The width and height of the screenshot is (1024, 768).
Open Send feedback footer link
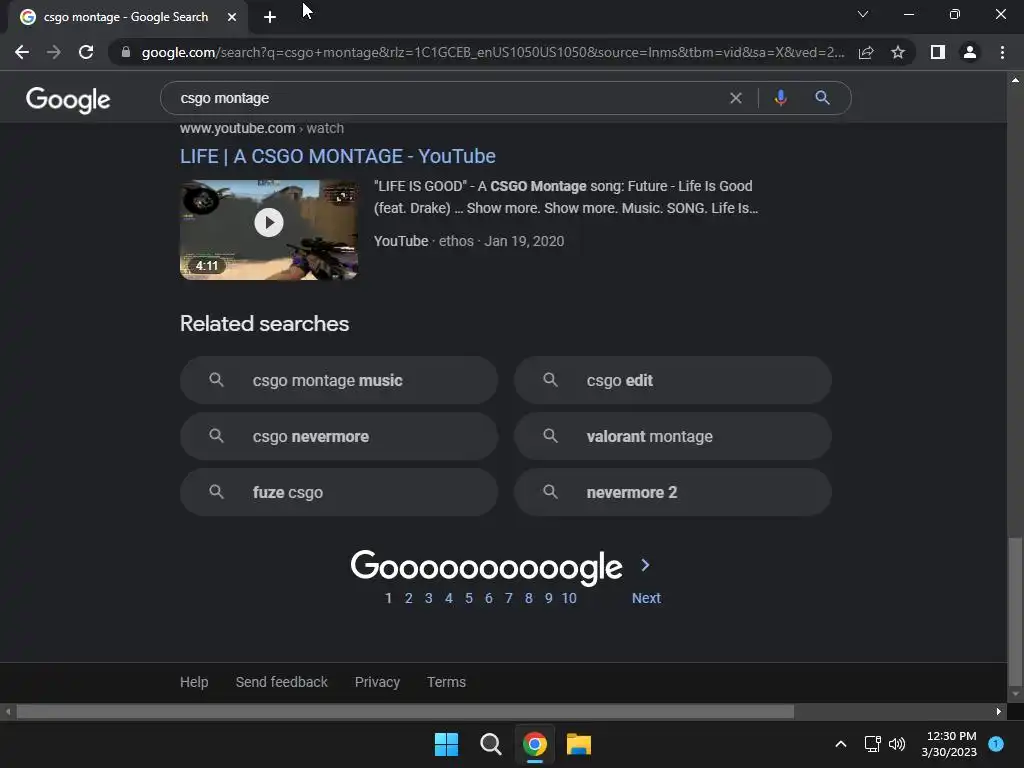(x=281, y=682)
